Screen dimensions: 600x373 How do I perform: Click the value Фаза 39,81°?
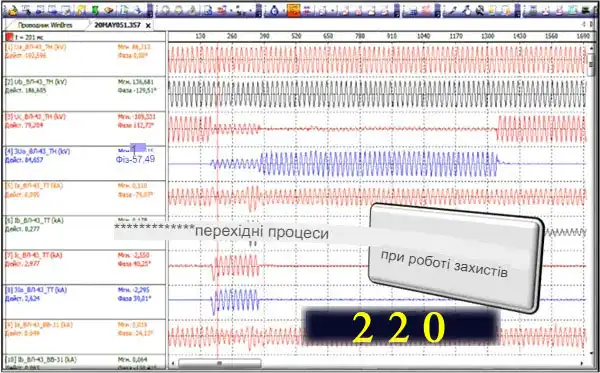click(x=134, y=299)
